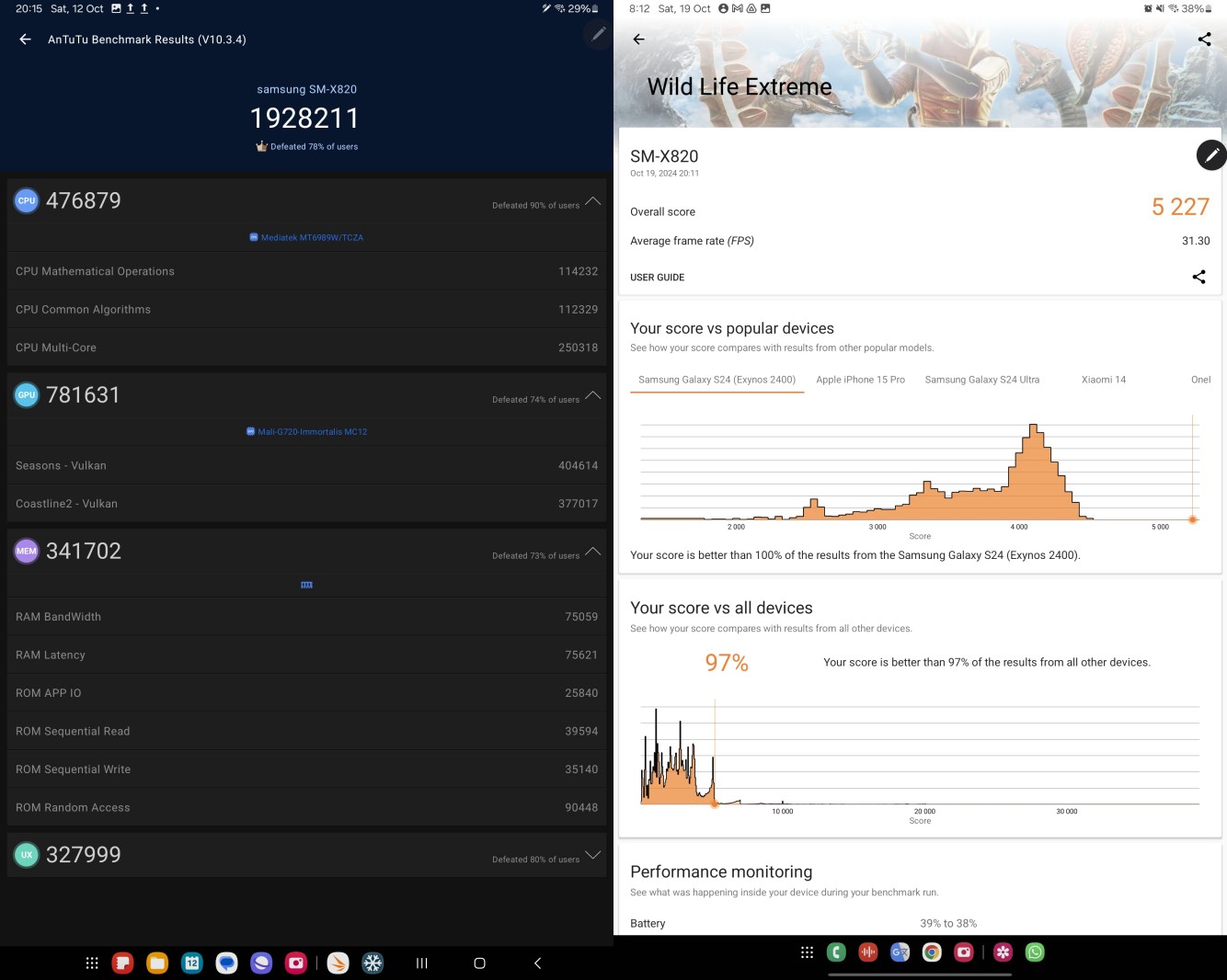Viewport: 1227px width, 980px height.
Task: Open WhatsApp from the right taskbar
Action: (x=1035, y=952)
